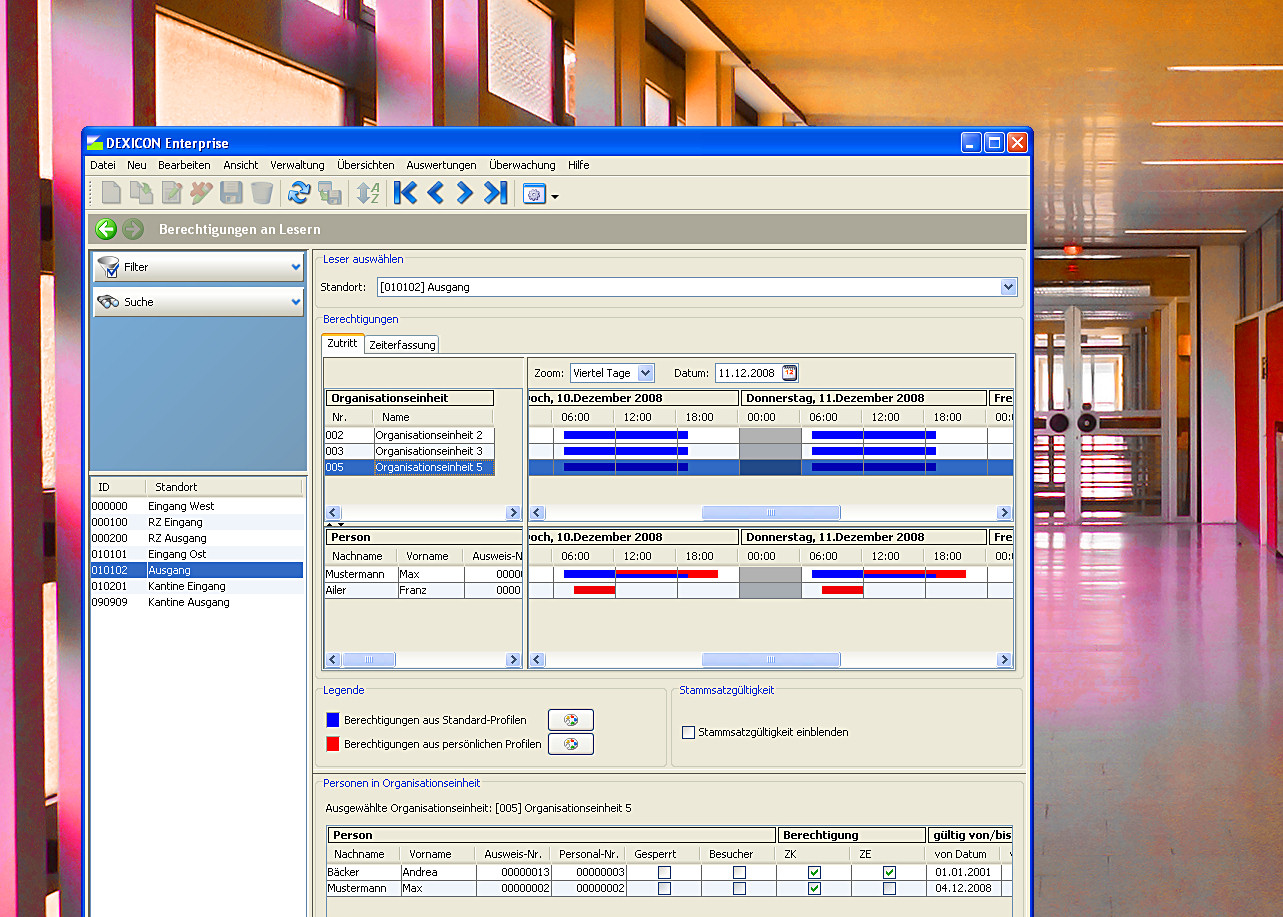1283x917 pixels.
Task: Toggle ZE checkbox for Bäcker Andrea
Action: coord(889,872)
